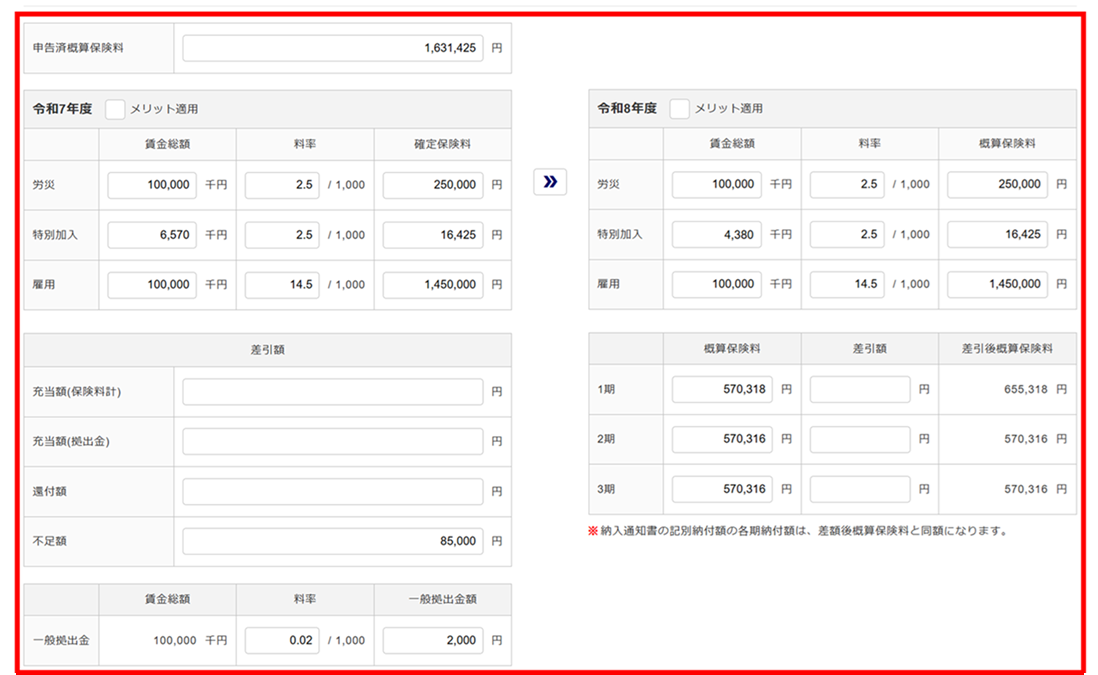The height and width of the screenshot is (675, 1098).
Task: Enable 令和7年度 メリット適用 checkbox
Action: pos(115,109)
